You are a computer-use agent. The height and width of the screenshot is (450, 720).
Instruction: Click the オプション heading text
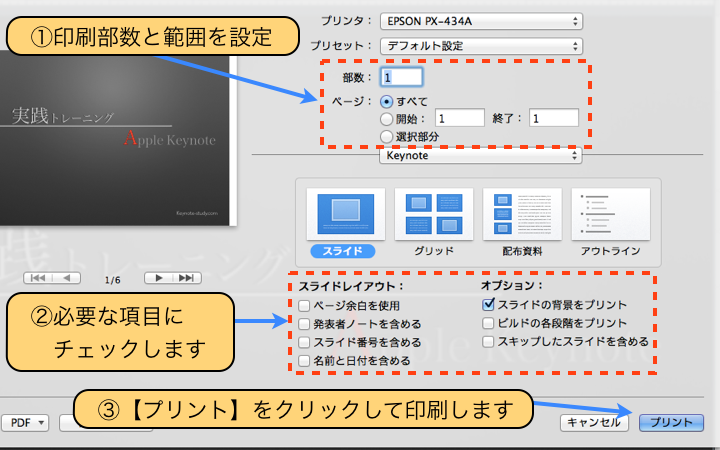tap(512, 285)
